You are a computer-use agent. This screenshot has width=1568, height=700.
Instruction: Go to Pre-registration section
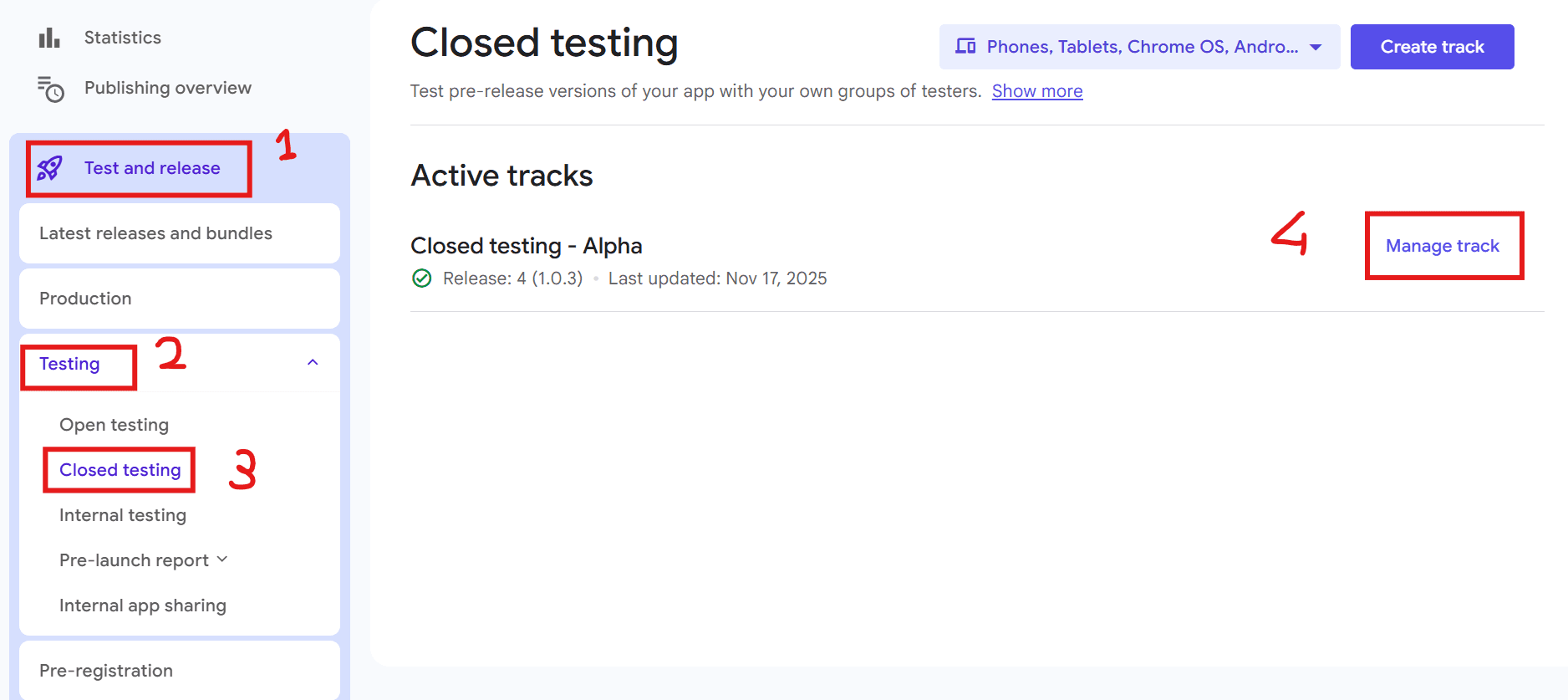tap(106, 671)
